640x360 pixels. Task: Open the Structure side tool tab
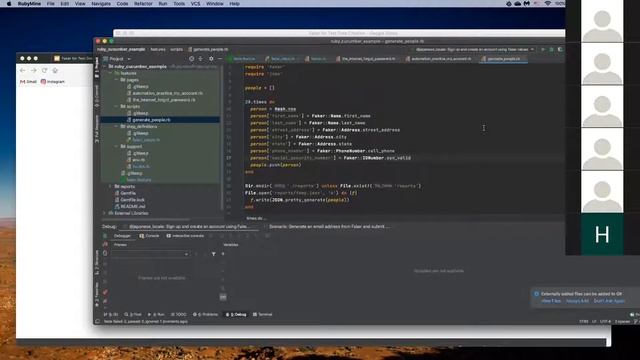(97, 262)
